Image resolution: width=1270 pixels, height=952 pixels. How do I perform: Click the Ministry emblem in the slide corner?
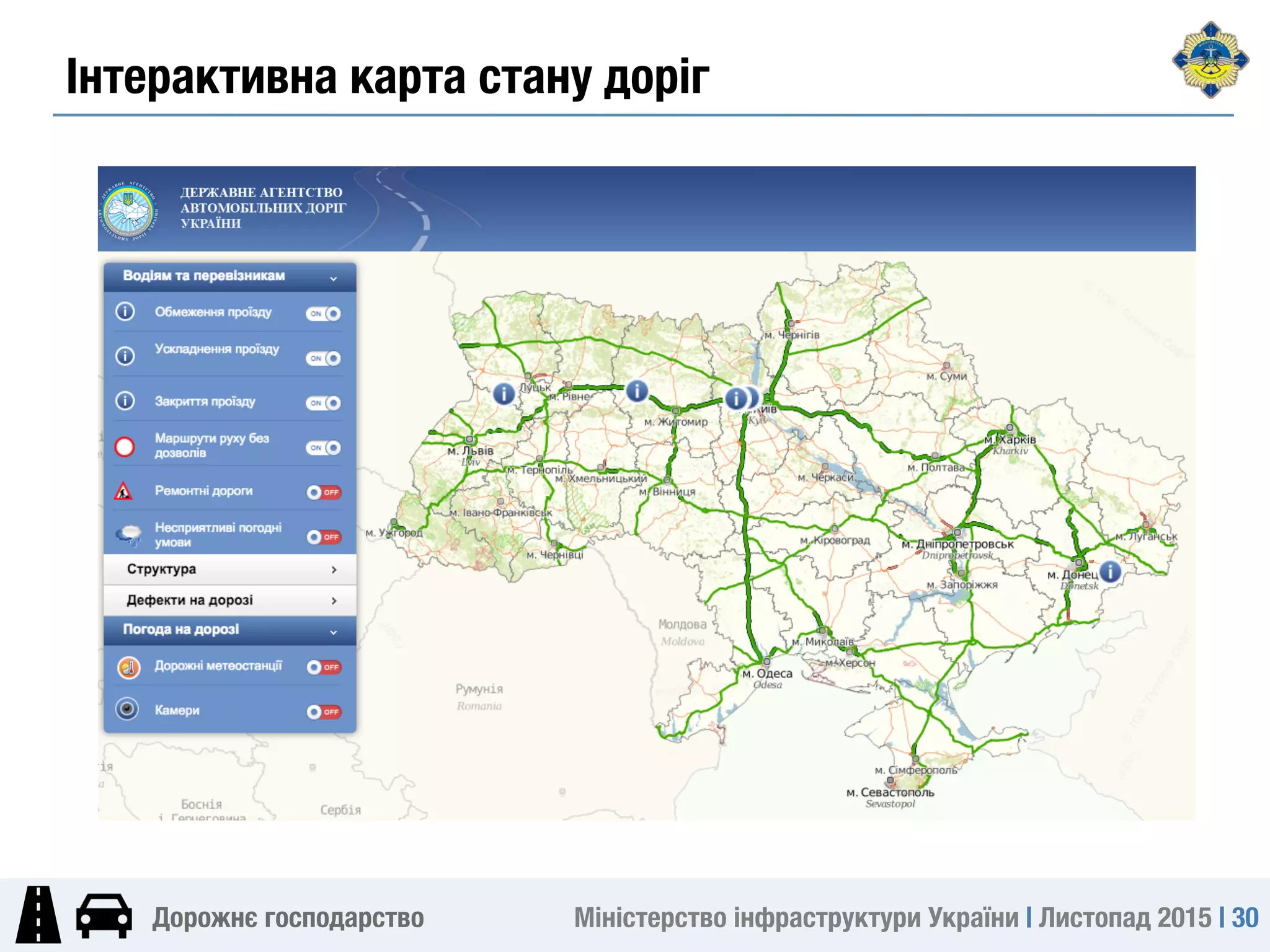click(1210, 60)
